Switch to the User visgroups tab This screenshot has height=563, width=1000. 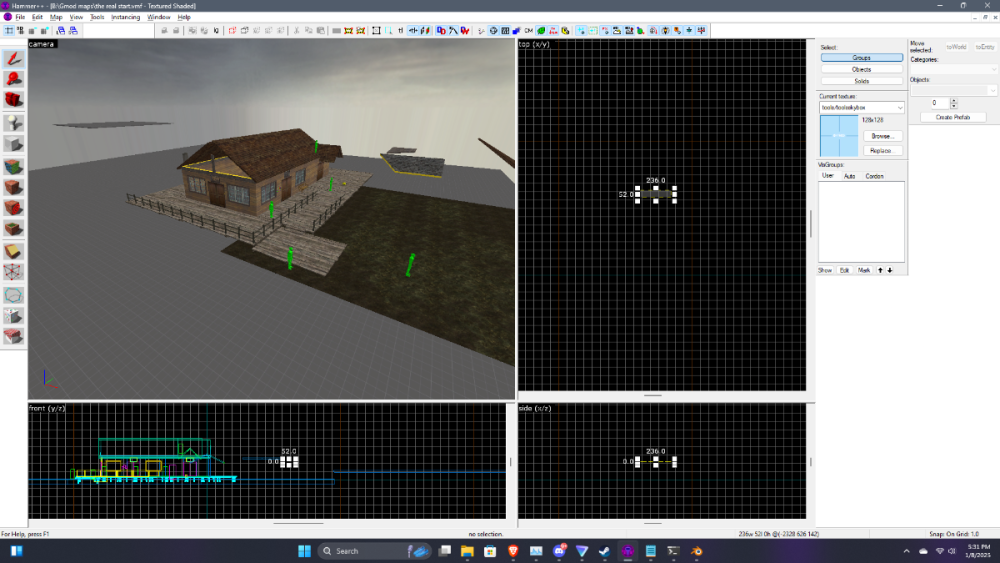click(x=828, y=176)
